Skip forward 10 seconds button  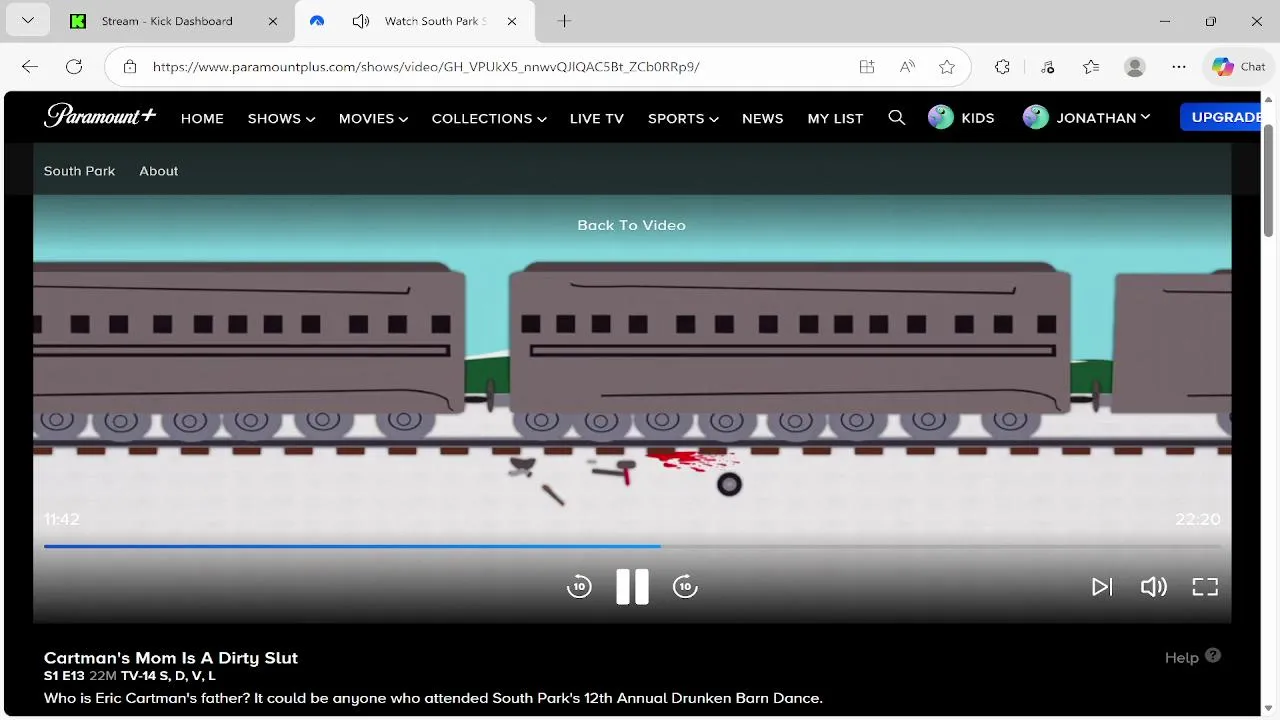click(x=685, y=587)
